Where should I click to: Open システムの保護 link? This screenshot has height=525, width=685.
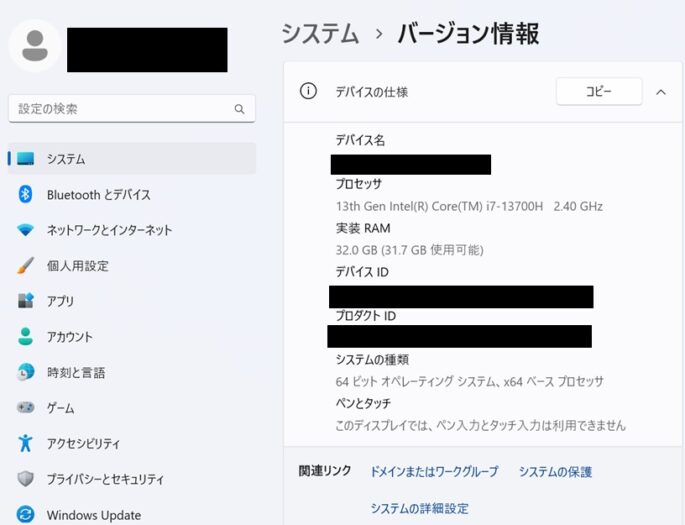click(555, 472)
